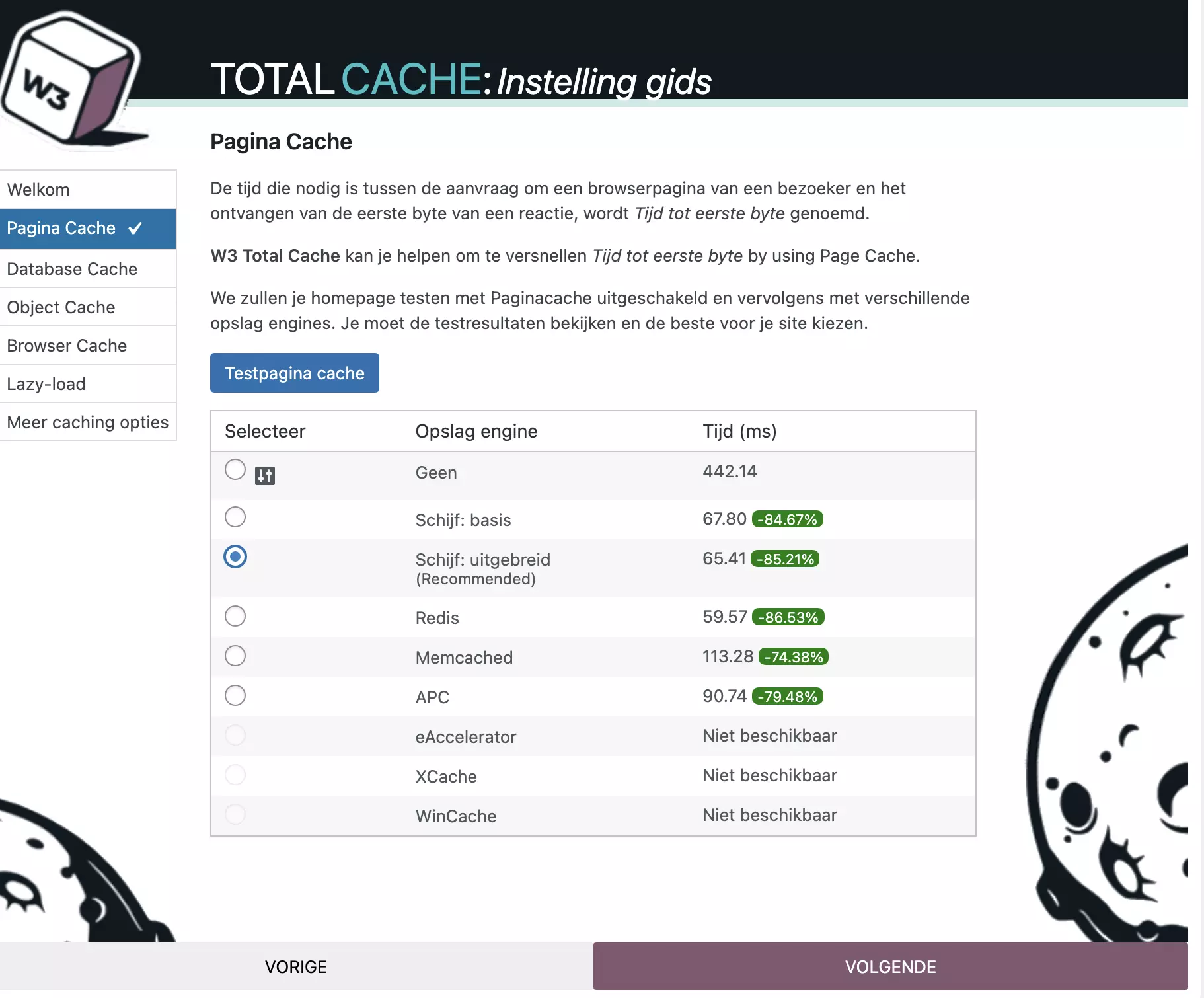Click the -86.53% badge for Redis
1204x998 pixels.
(x=788, y=617)
